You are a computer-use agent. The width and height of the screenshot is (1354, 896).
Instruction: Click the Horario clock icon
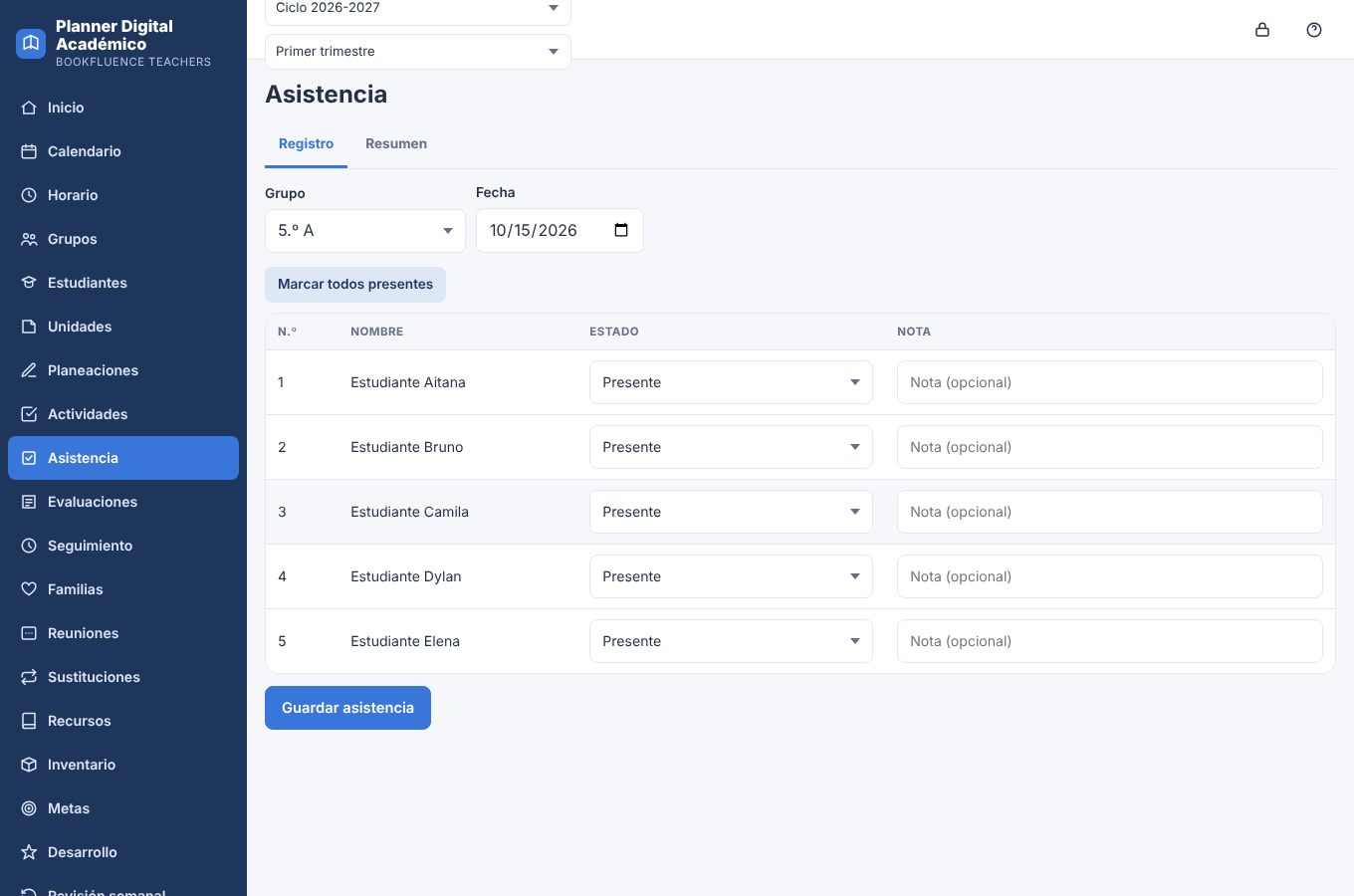click(x=29, y=195)
